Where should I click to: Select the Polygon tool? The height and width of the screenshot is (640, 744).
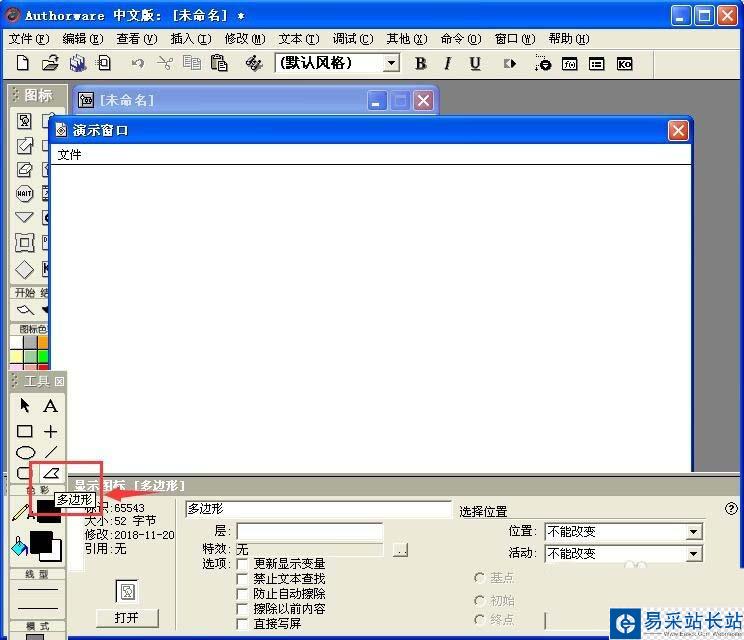click(x=51, y=473)
